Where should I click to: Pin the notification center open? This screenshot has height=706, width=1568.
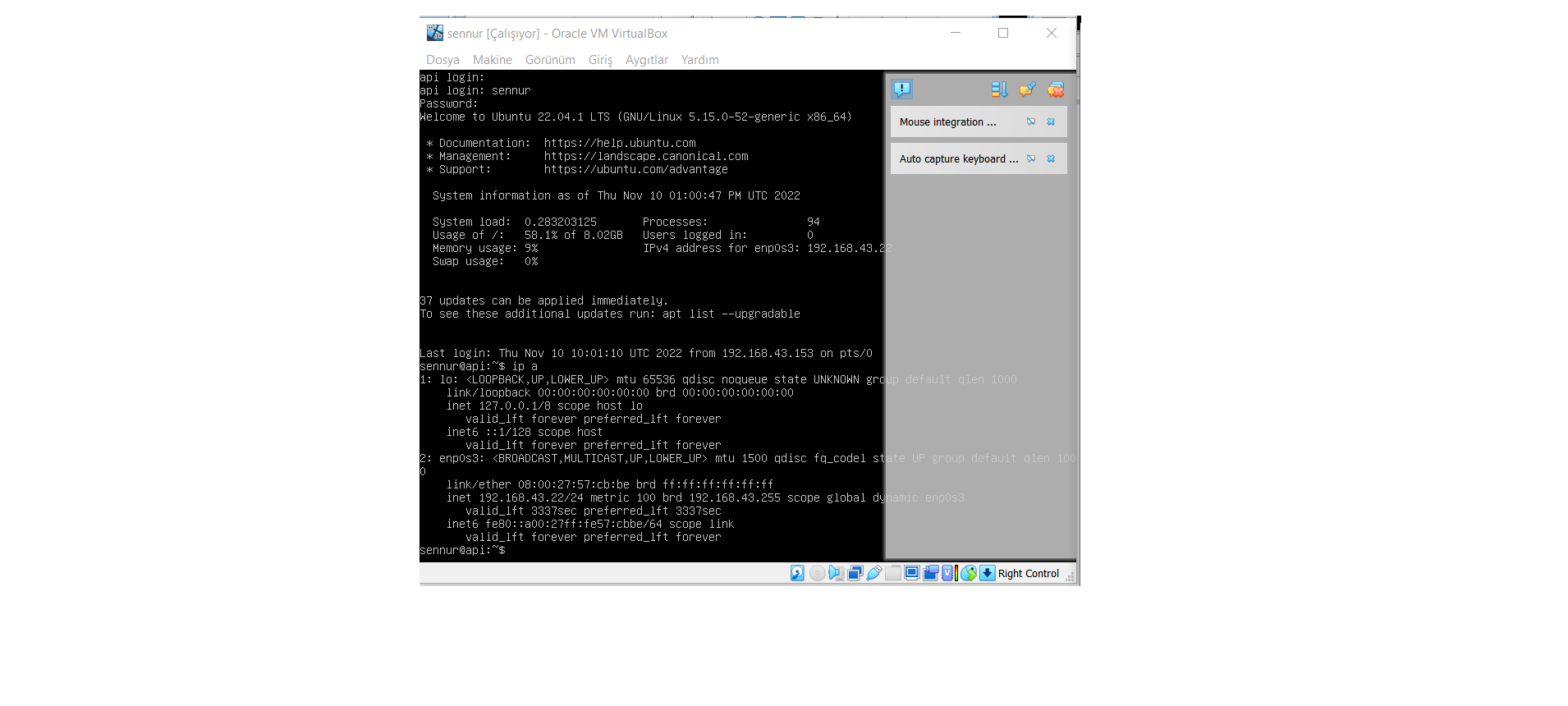(1027, 89)
